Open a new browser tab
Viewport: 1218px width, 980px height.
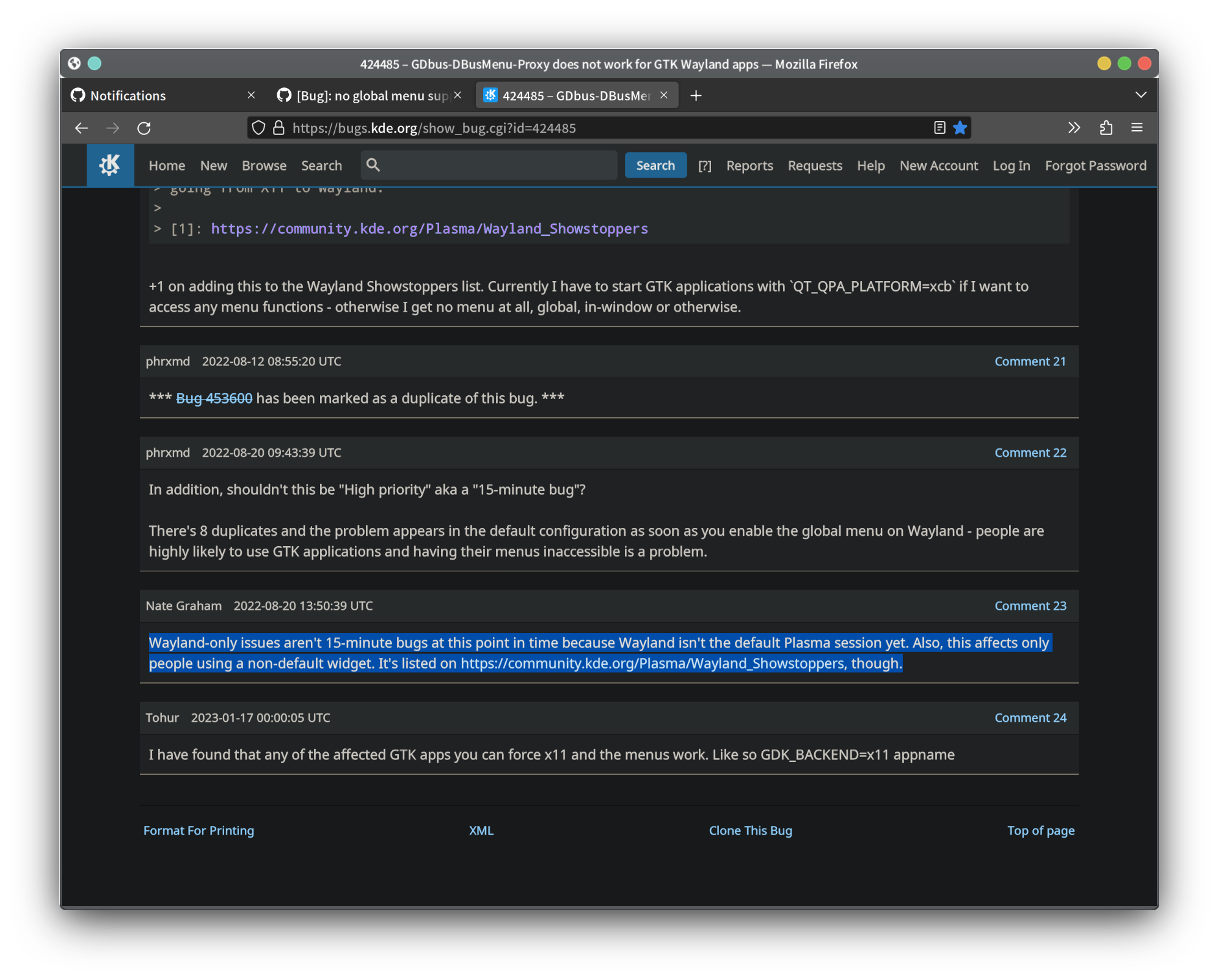[x=696, y=95]
